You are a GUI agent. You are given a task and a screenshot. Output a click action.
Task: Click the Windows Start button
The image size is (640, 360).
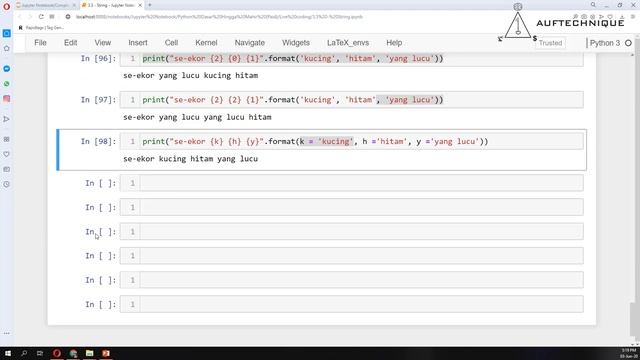click(x=8, y=353)
